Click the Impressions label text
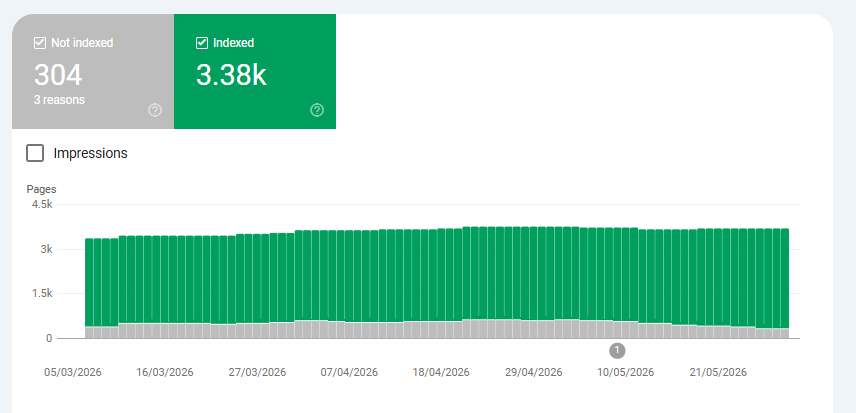 point(91,153)
